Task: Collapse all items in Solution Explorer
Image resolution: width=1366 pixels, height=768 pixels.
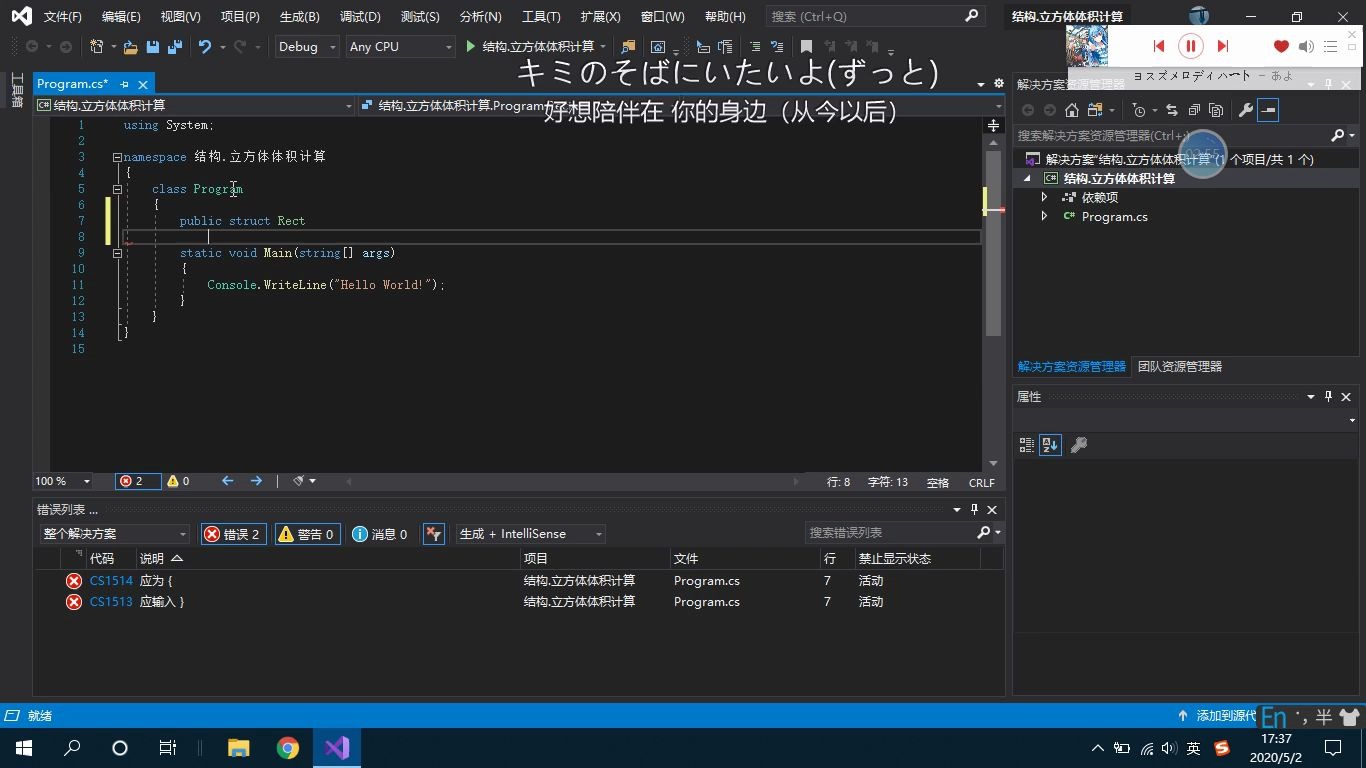Action: click(1195, 110)
